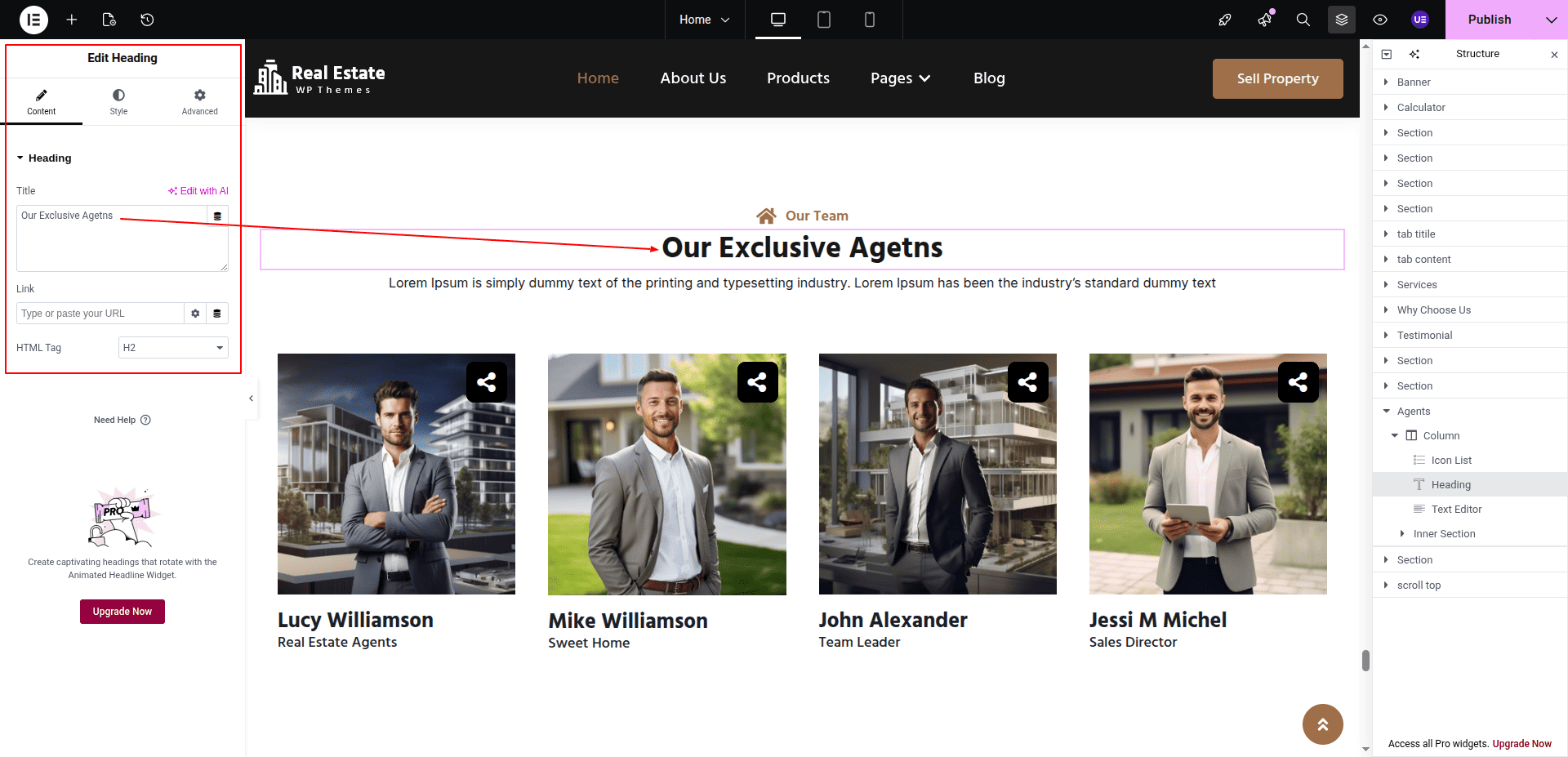Switch to mobile device view
The height and width of the screenshot is (757, 1568).
click(x=870, y=20)
